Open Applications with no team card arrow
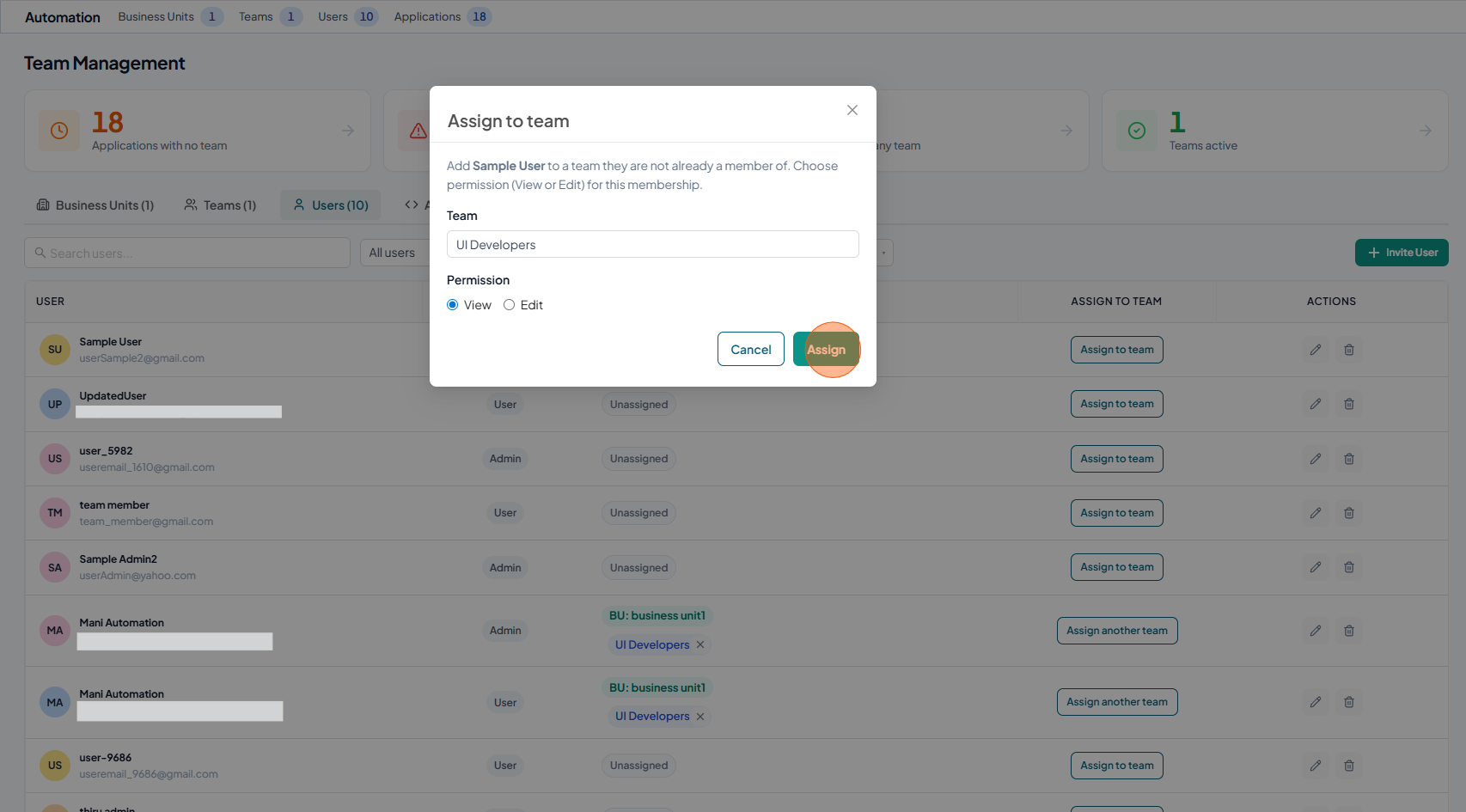Image resolution: width=1466 pixels, height=812 pixels. (x=348, y=131)
